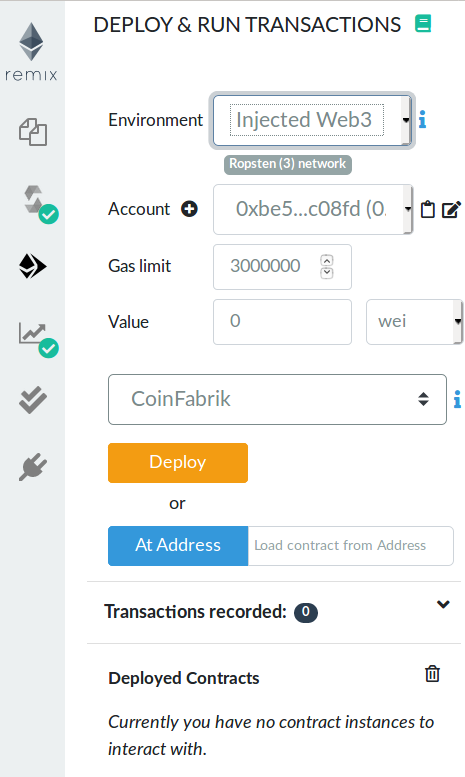This screenshot has width=465, height=777.
Task: Sign a message with the edit icon
Action: pyautogui.click(x=451, y=210)
